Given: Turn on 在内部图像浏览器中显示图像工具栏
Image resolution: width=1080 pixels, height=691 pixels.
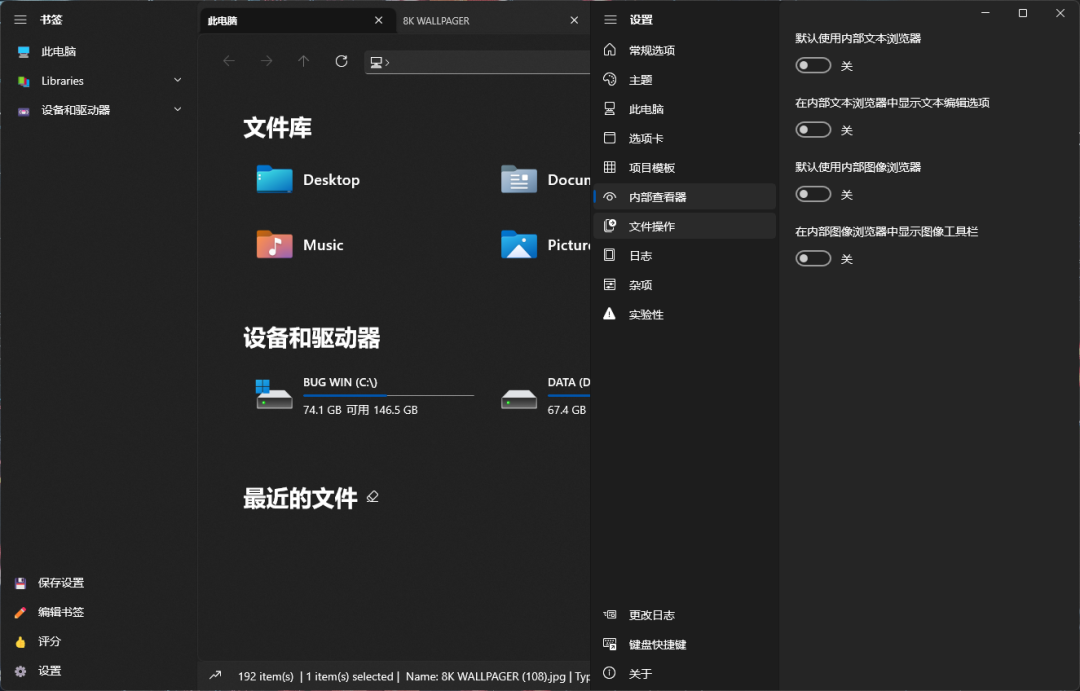Looking at the screenshot, I should [x=813, y=258].
